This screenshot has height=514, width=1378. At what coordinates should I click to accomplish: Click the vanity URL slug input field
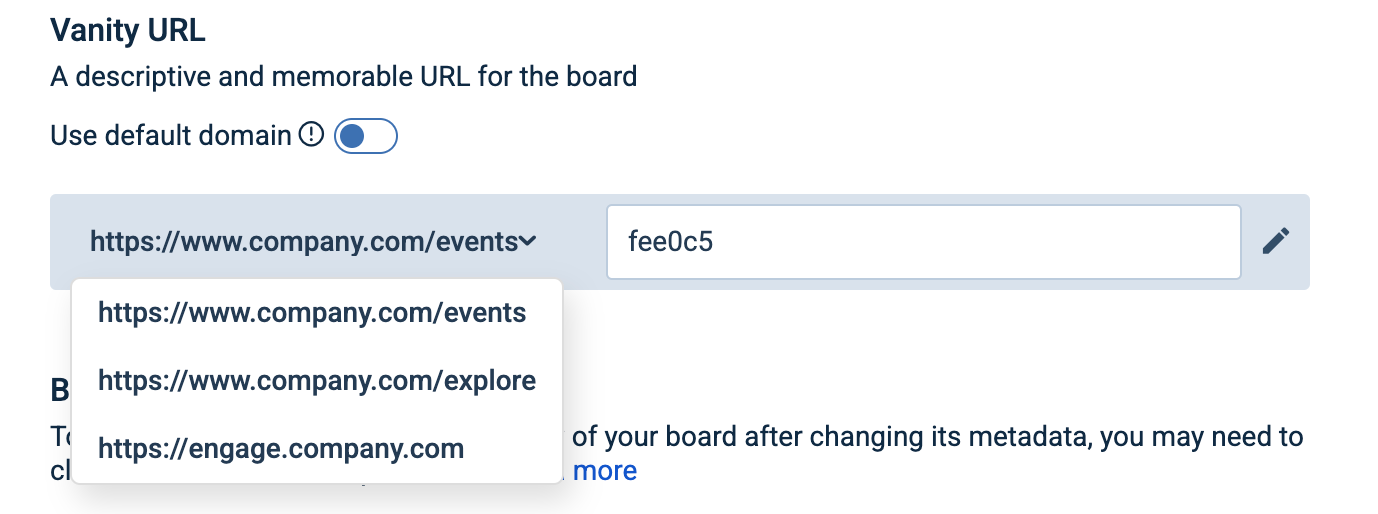point(923,242)
